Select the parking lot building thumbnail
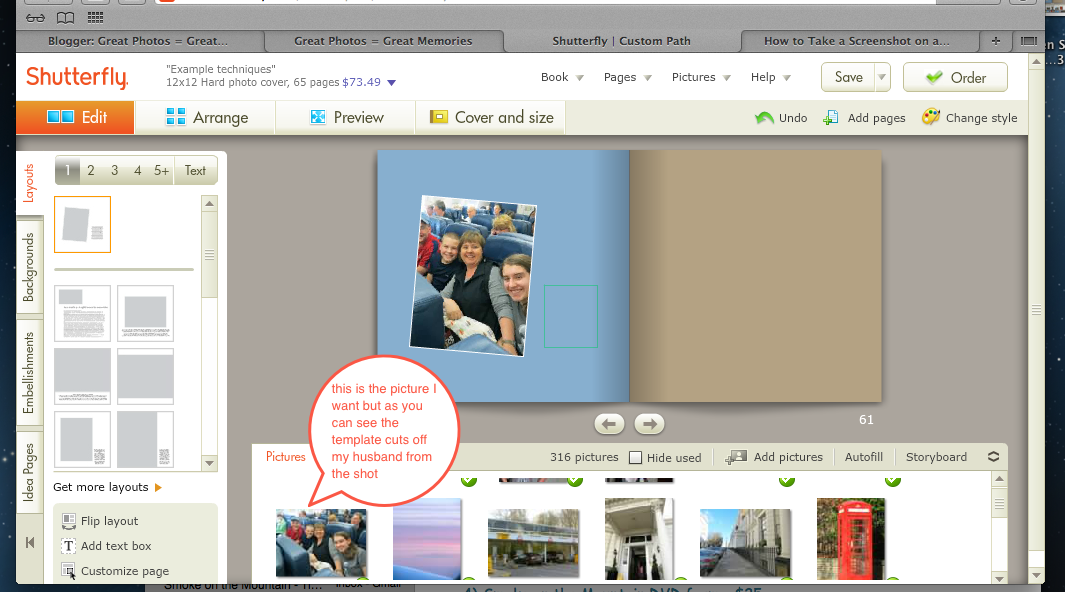 coord(533,543)
